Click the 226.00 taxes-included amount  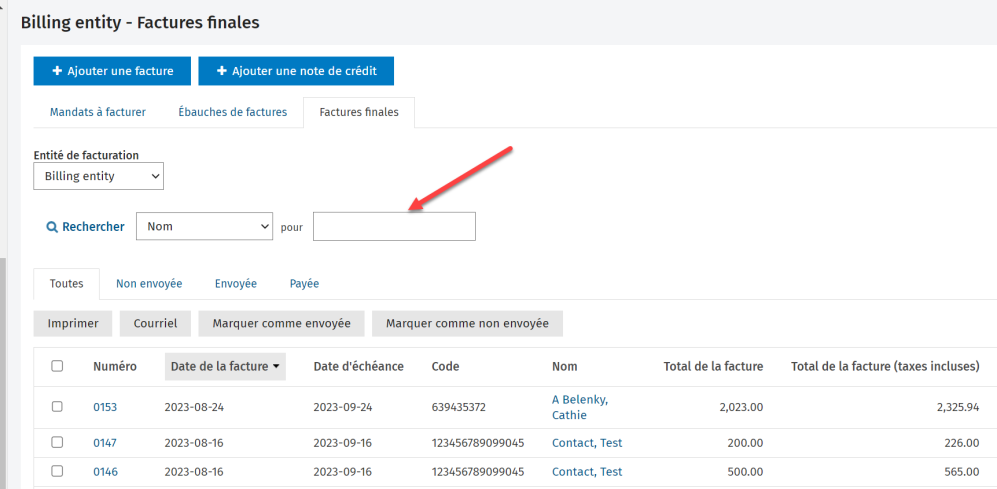[x=962, y=443]
